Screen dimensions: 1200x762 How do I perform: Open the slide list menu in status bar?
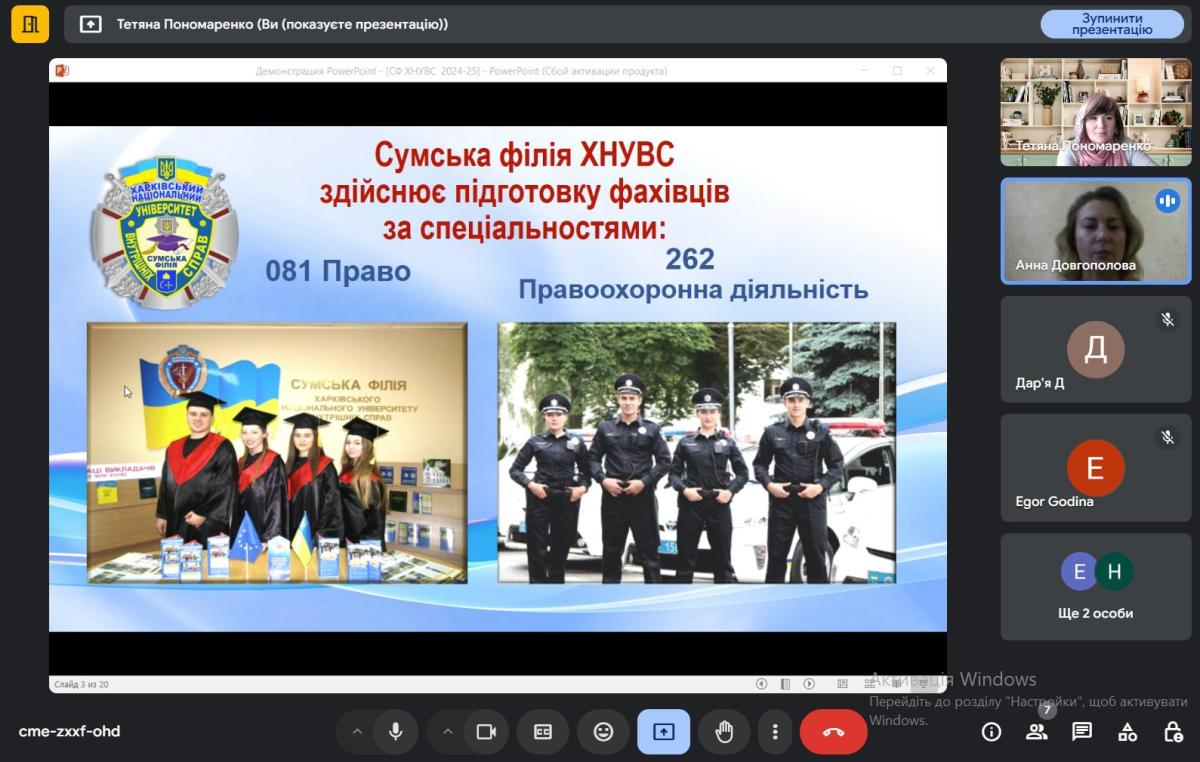[x=785, y=684]
